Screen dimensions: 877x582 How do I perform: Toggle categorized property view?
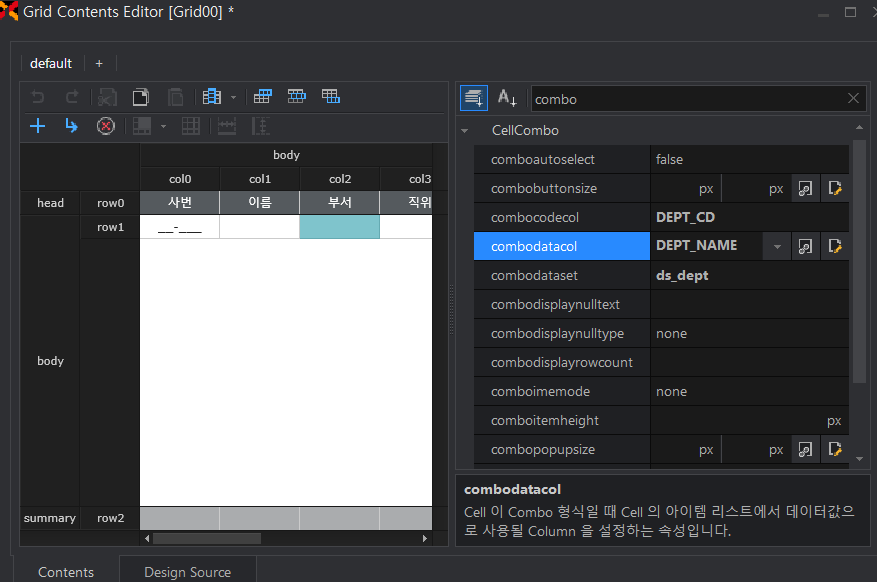pyautogui.click(x=474, y=98)
